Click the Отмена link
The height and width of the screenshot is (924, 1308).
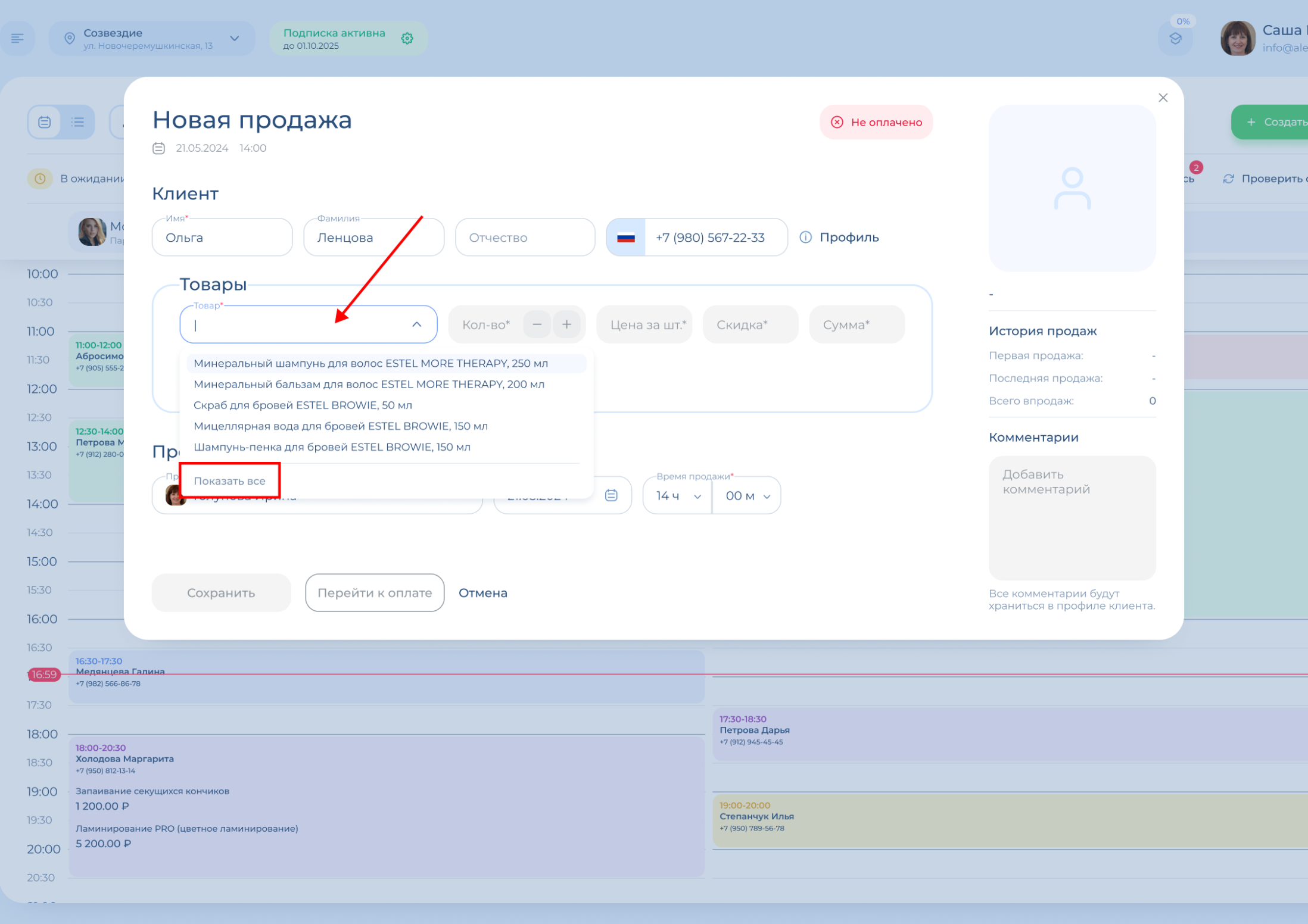(x=482, y=592)
